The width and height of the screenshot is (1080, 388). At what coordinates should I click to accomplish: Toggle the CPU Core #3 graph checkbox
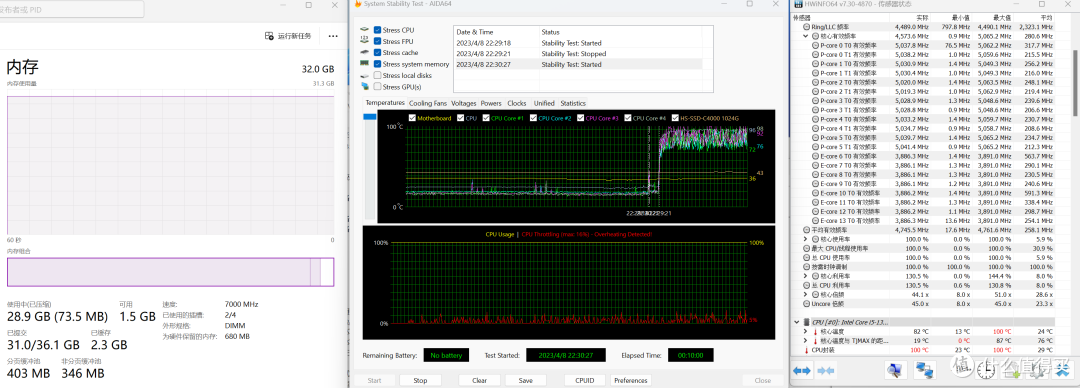pos(581,118)
